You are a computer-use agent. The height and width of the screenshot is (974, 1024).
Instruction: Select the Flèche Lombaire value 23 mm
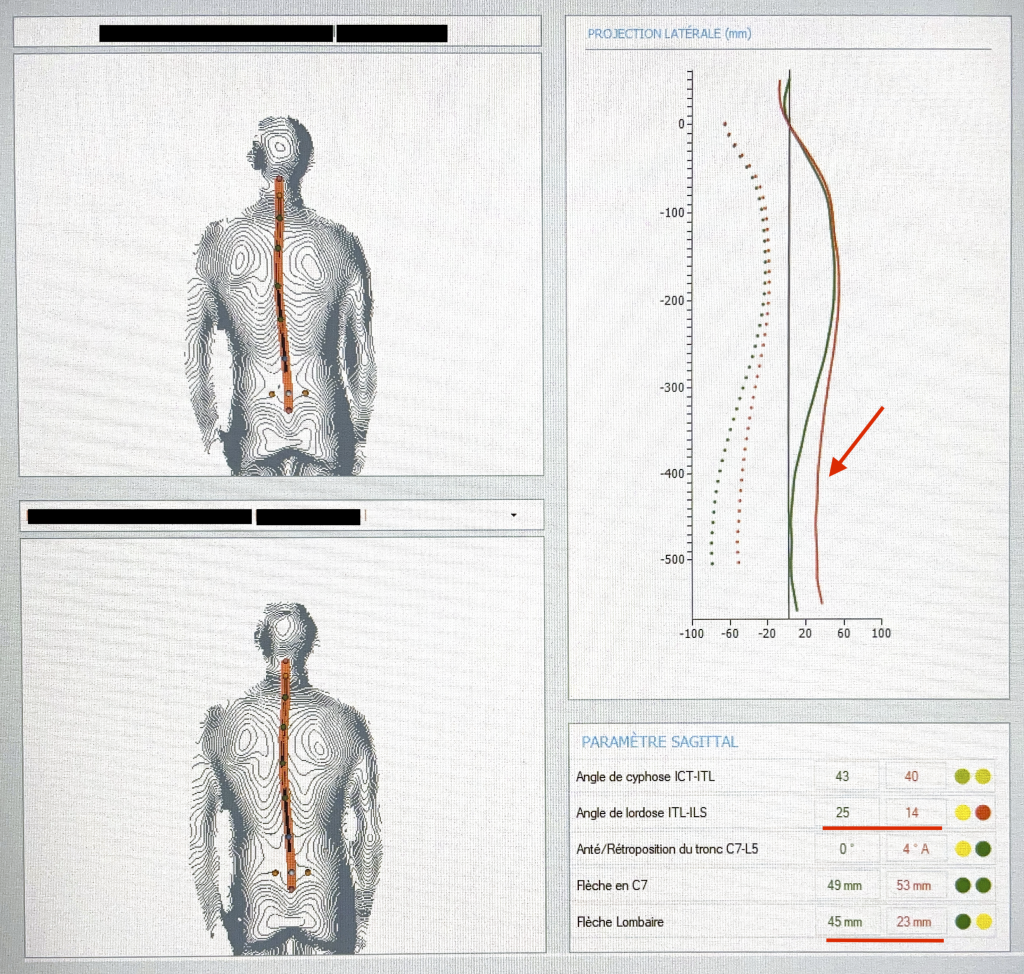[912, 922]
